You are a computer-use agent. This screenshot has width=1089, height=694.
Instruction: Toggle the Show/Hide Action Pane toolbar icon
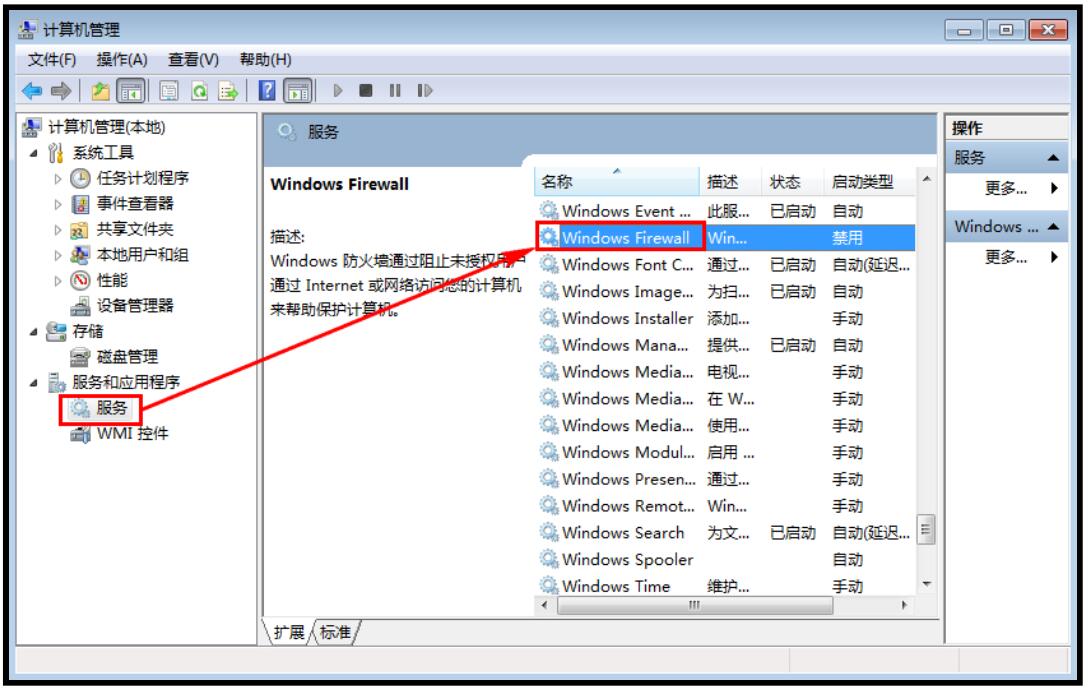pyautogui.click(x=299, y=91)
